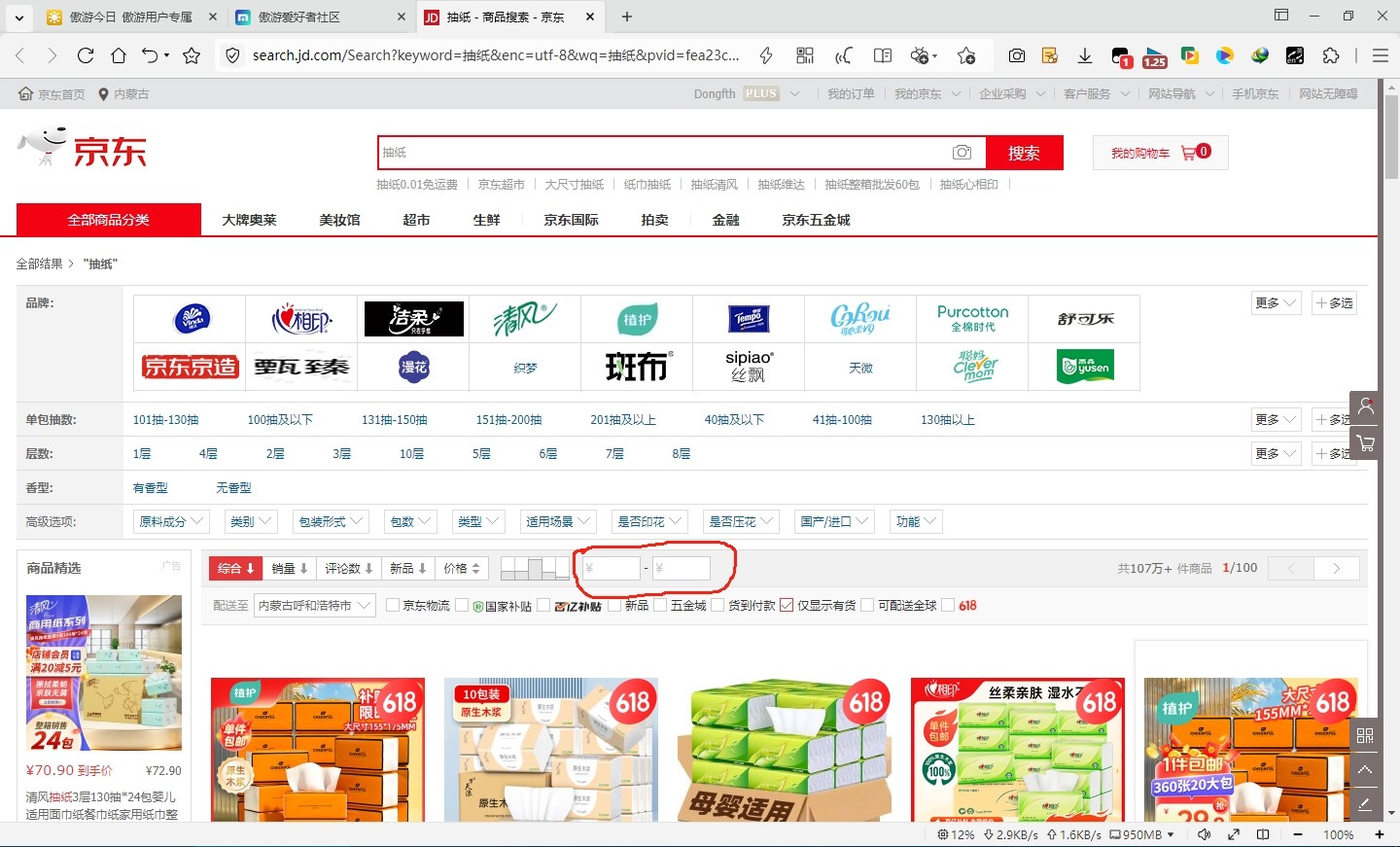This screenshot has width=1400, height=847.
Task: Open the extensions puzzle-piece icon
Action: pos(1331,55)
